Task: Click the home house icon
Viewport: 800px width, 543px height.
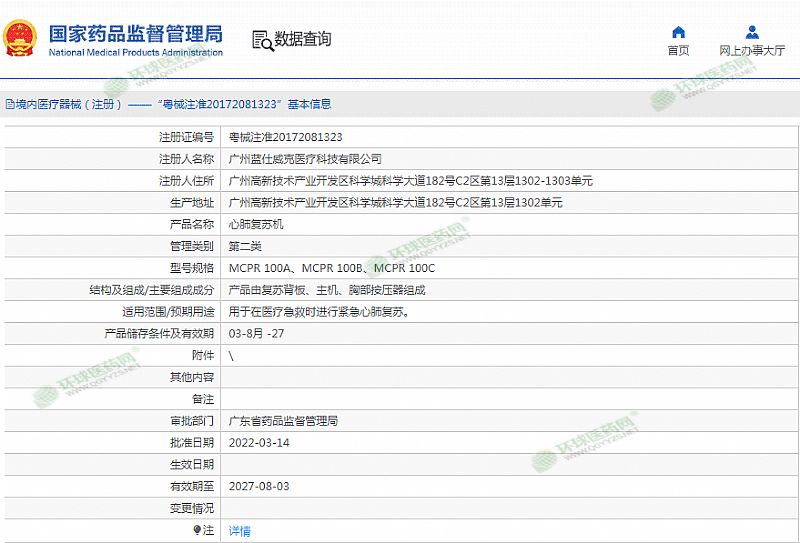Action: [x=678, y=32]
